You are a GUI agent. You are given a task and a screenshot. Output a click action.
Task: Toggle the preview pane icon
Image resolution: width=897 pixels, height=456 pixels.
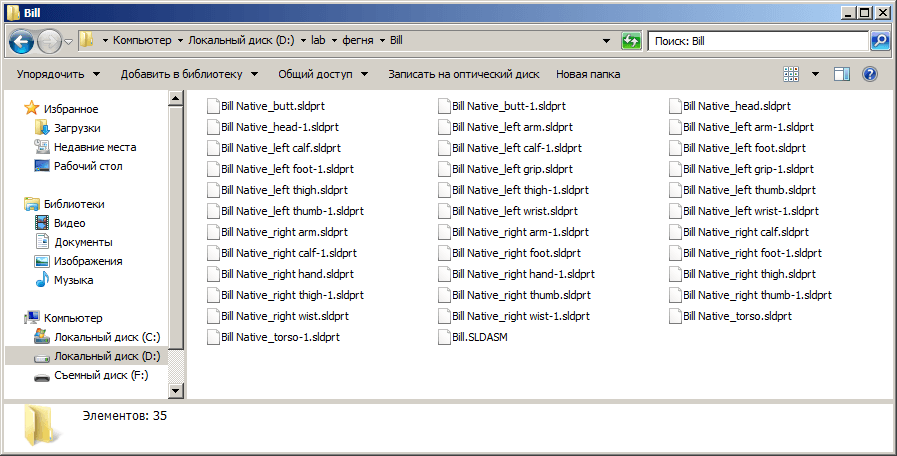pos(842,74)
